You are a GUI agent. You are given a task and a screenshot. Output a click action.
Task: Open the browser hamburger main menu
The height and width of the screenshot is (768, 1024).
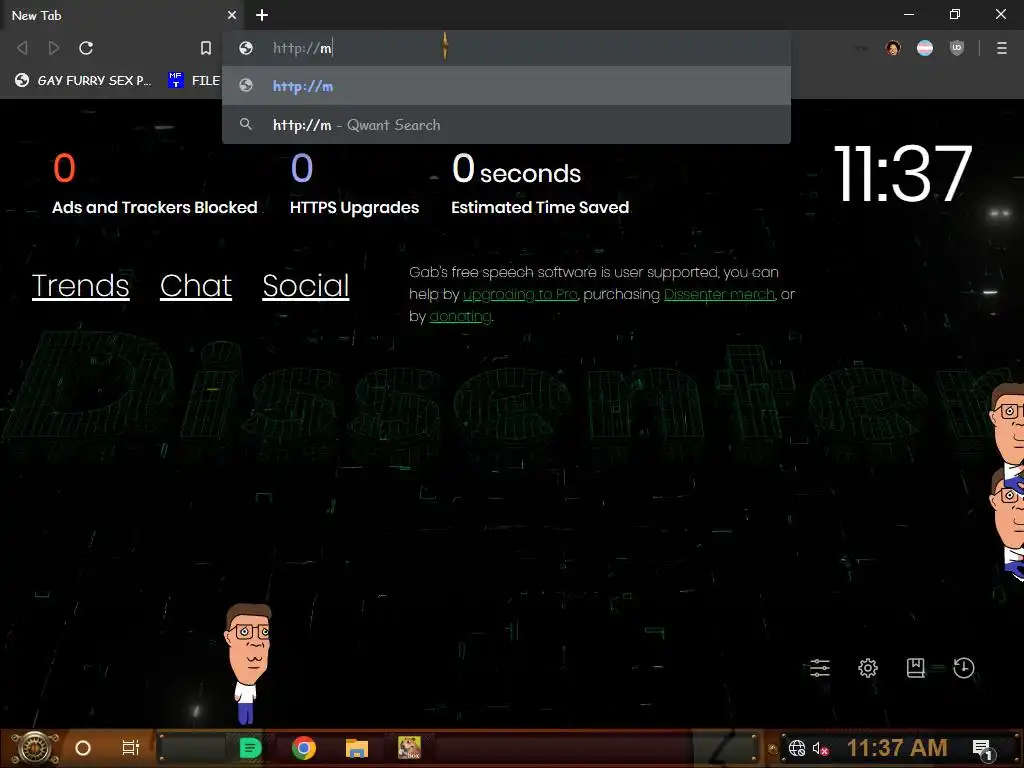[1002, 48]
